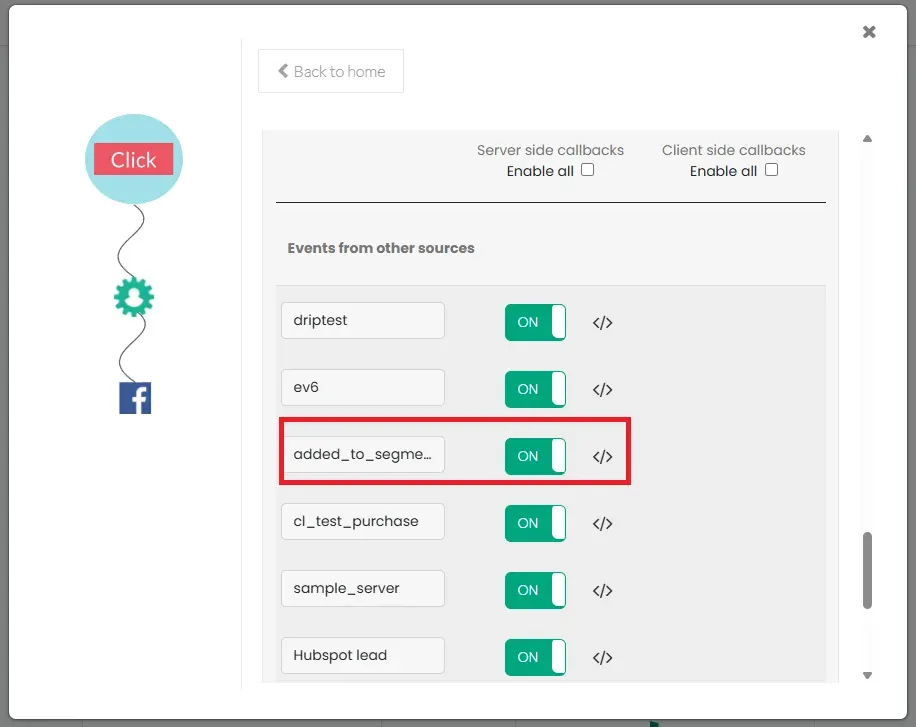Click the Back to home button
The image size is (916, 727).
coord(331,71)
